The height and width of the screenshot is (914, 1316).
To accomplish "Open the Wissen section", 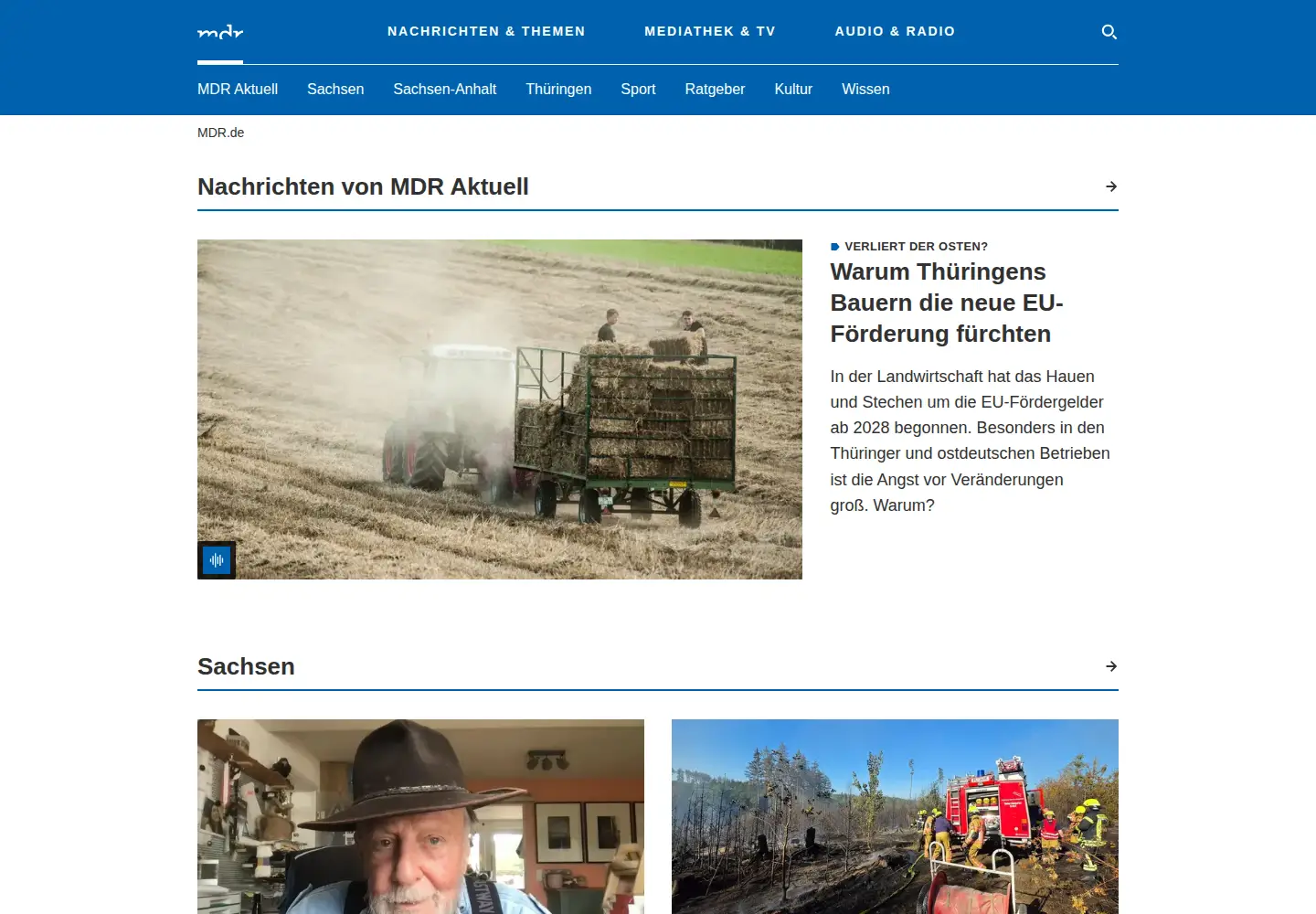I will (865, 89).
